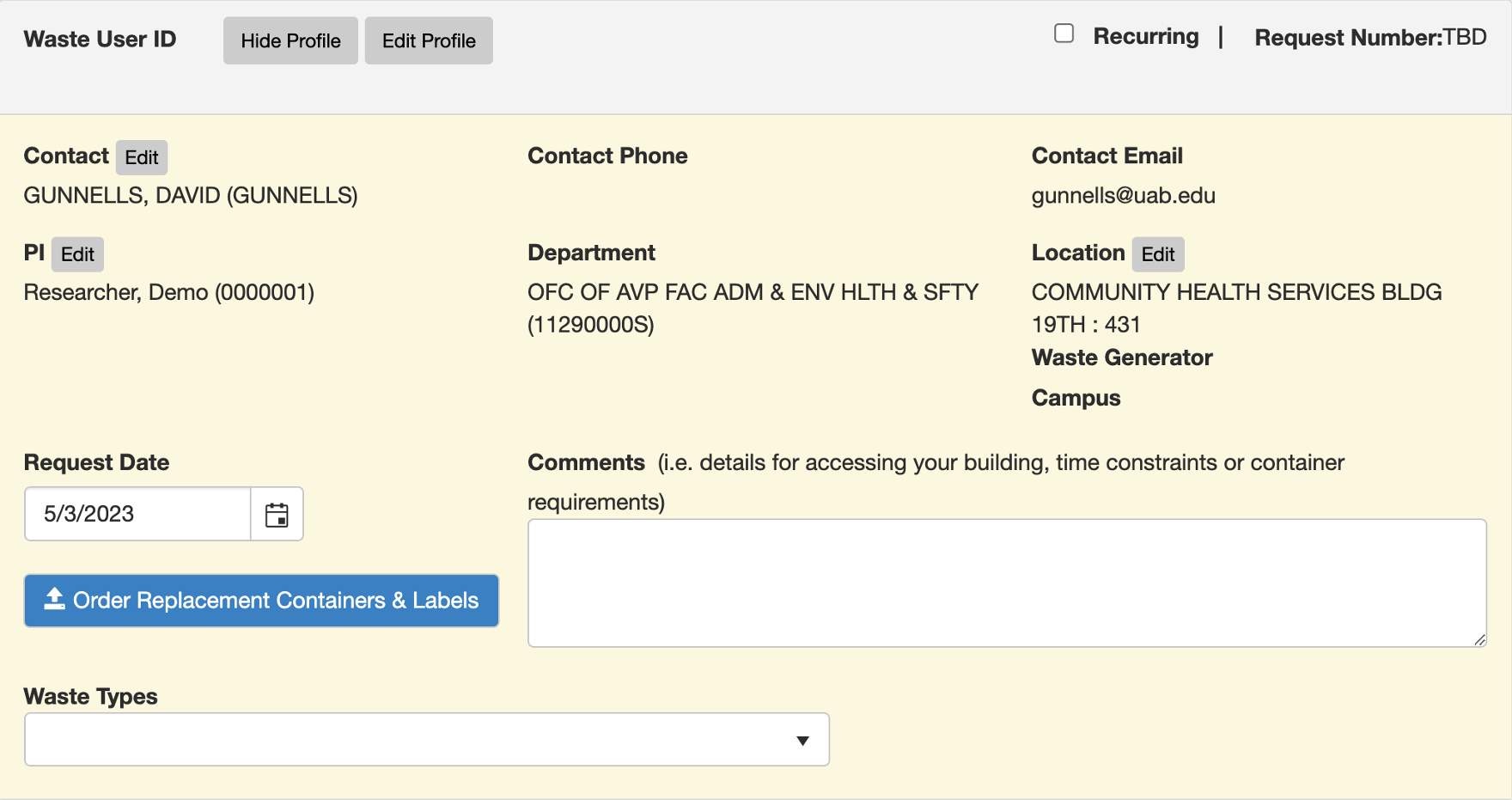This screenshot has width=1512, height=800.
Task: Click the Hide Profile button
Action: [x=290, y=40]
